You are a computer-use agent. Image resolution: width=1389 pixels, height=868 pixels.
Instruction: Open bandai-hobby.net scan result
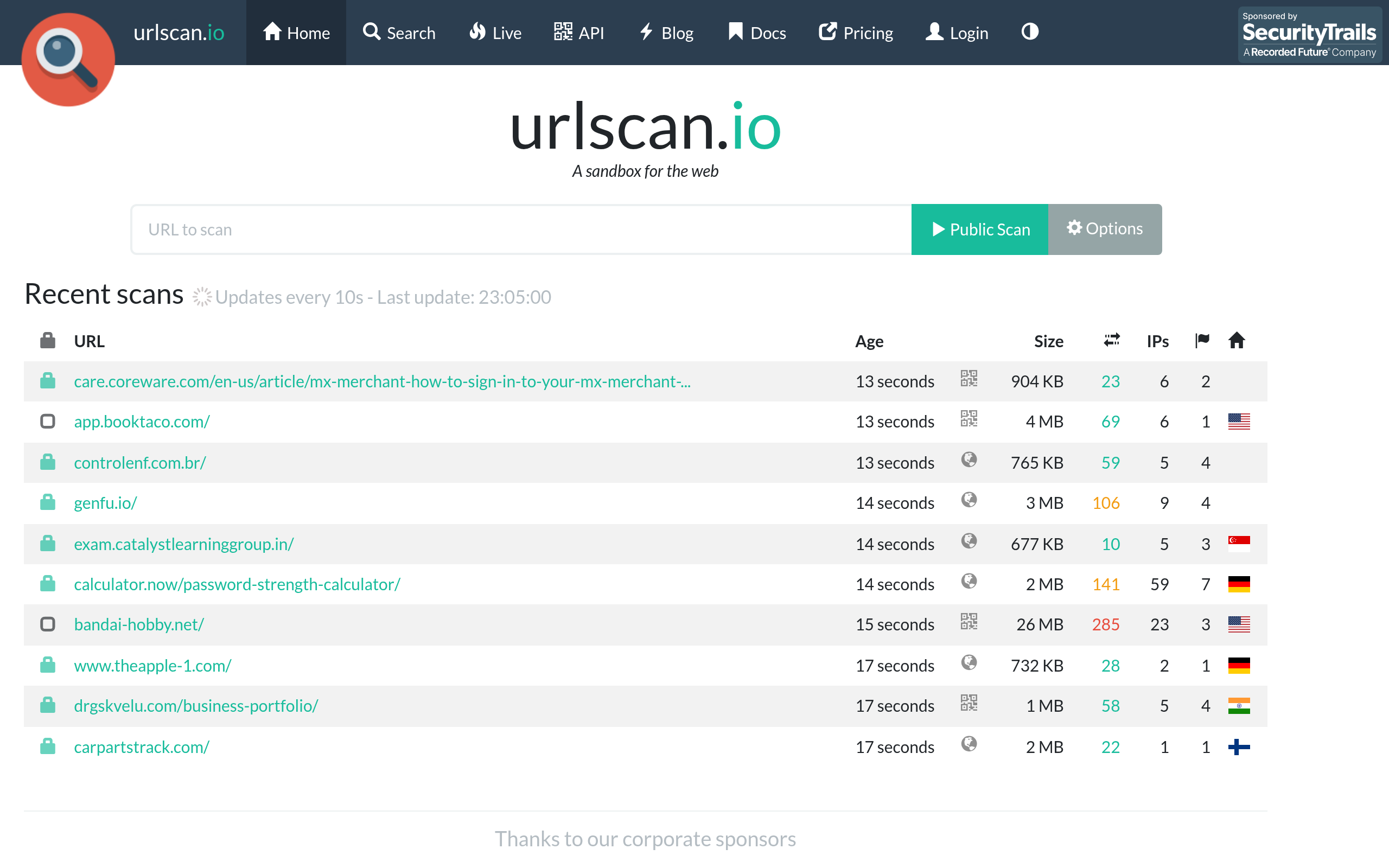coord(139,624)
